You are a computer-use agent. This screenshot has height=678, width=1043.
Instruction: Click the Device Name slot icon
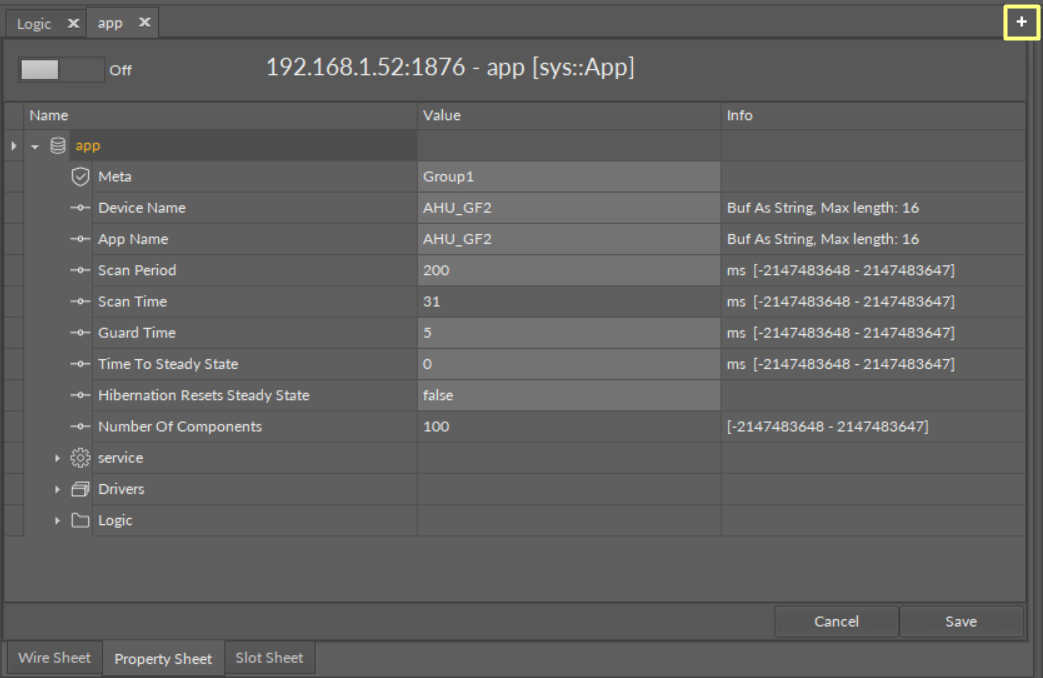pos(81,208)
